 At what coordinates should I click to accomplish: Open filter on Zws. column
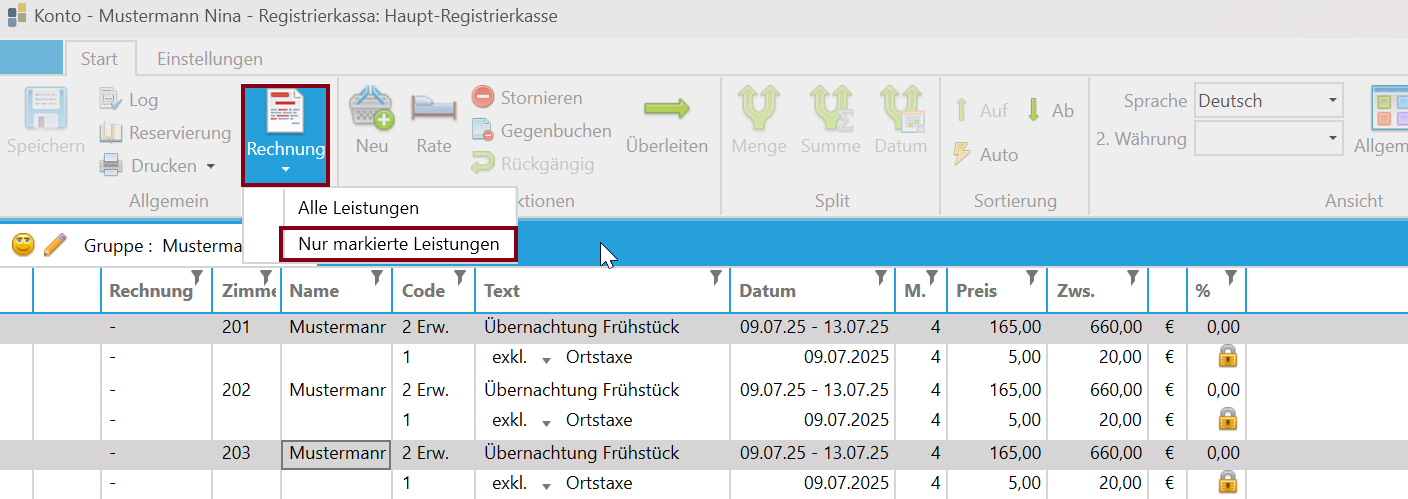click(x=1133, y=277)
